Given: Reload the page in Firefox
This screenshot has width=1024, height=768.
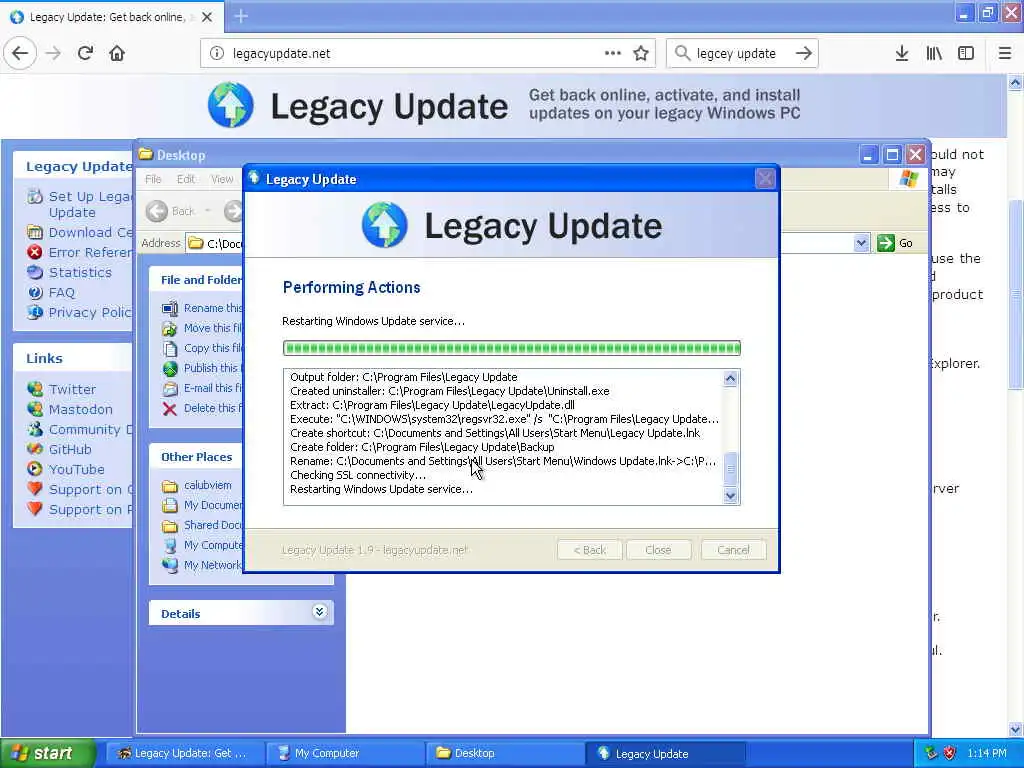Looking at the screenshot, I should click(85, 53).
